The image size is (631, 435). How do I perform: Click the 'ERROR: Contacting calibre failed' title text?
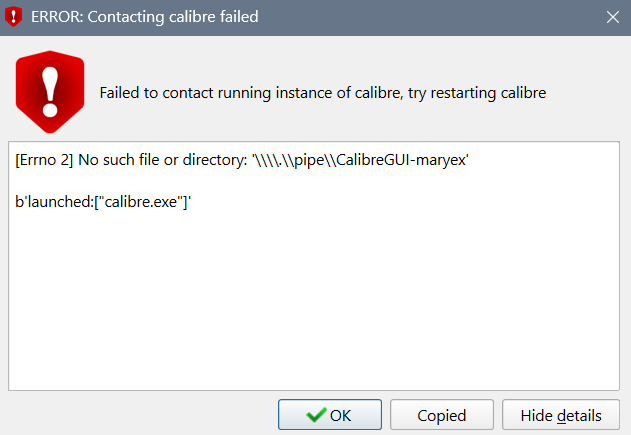[145, 16]
